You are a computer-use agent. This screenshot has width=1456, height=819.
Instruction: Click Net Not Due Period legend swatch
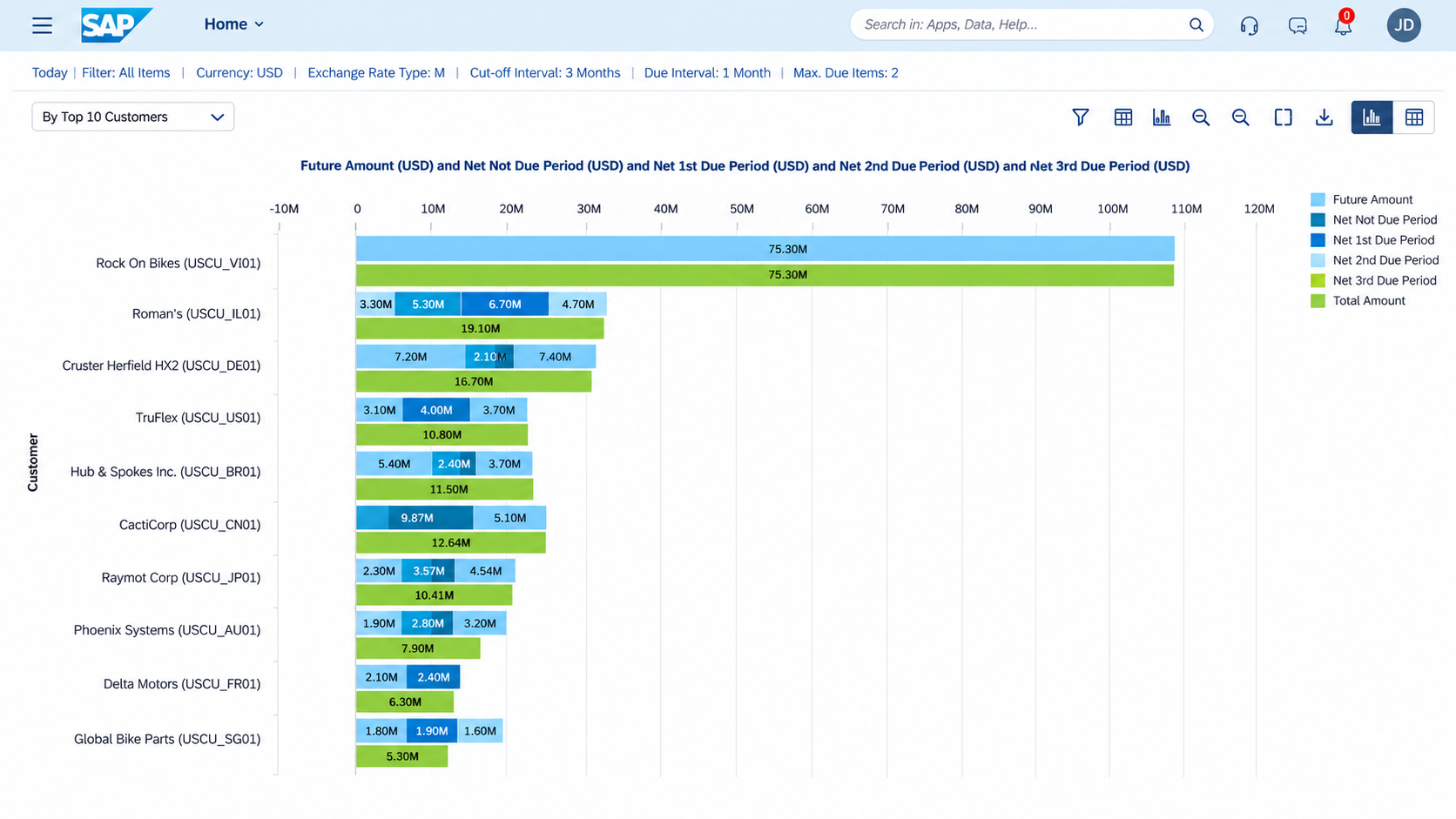[1318, 220]
